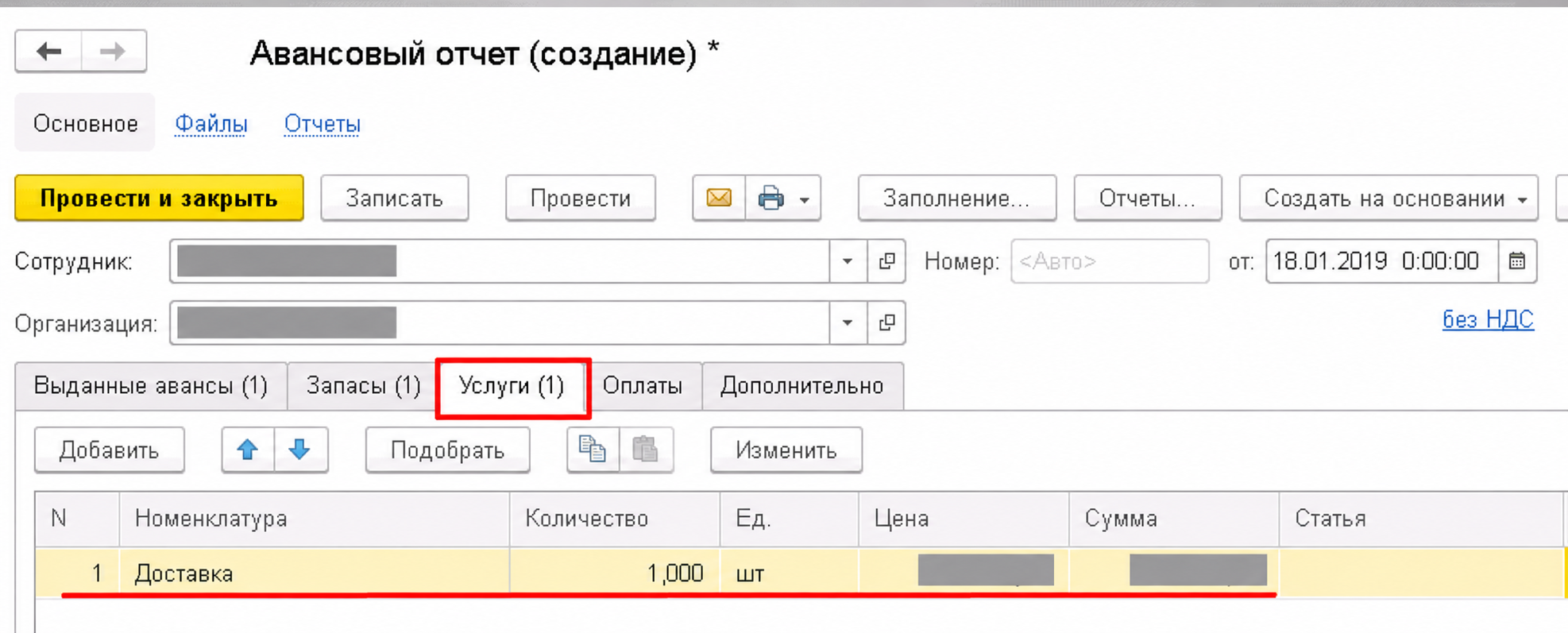The height and width of the screenshot is (633, 1568).
Task: Click the quantity cell 1,000
Action: pyautogui.click(x=615, y=573)
